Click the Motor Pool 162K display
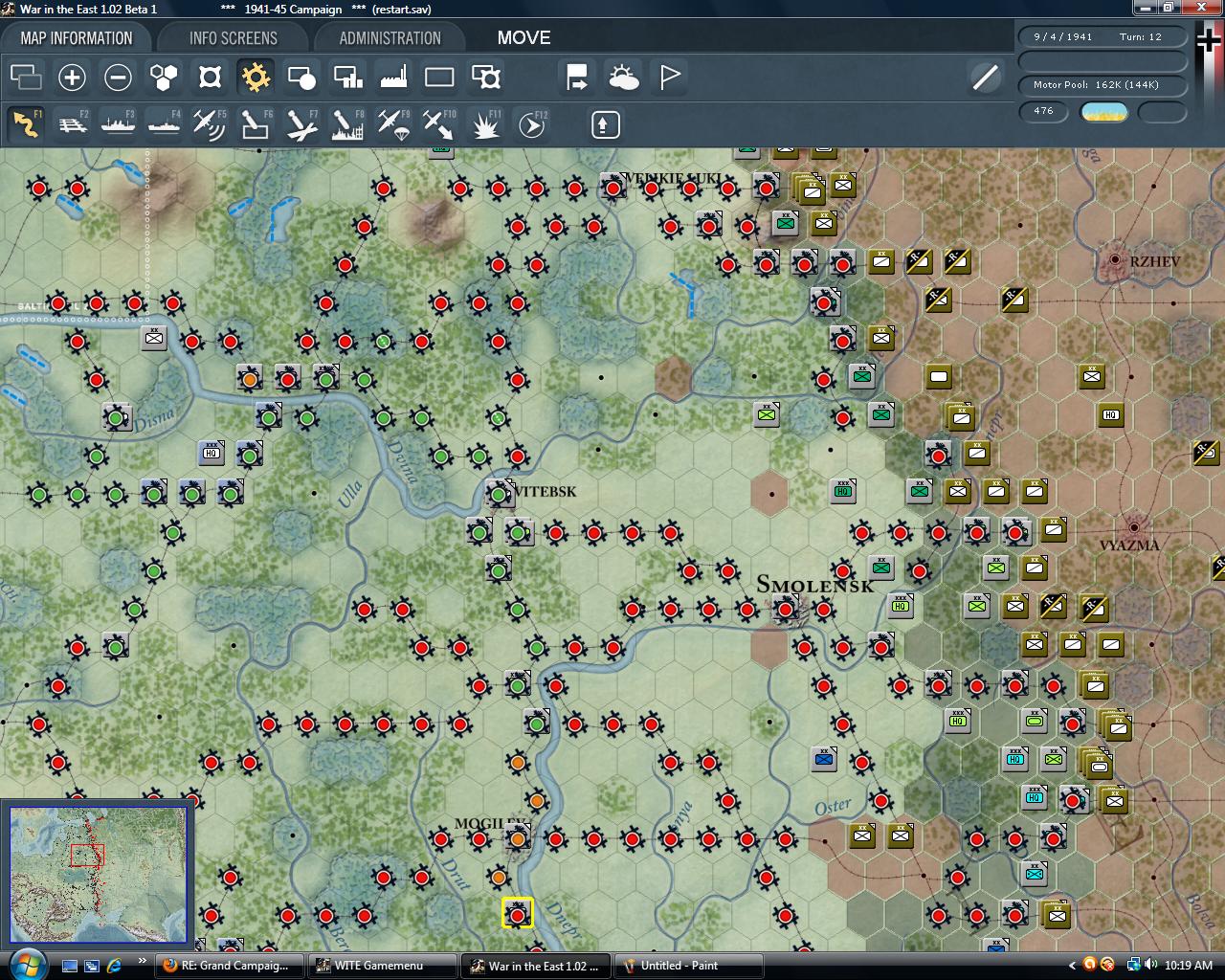 (1102, 85)
